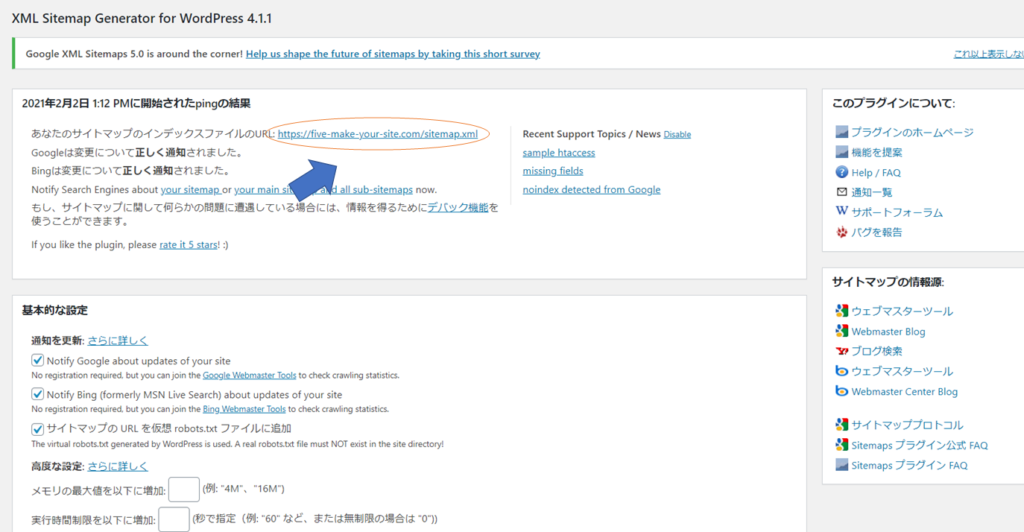Toggle the robots.txt sitemap URL checkbox

tap(37, 429)
